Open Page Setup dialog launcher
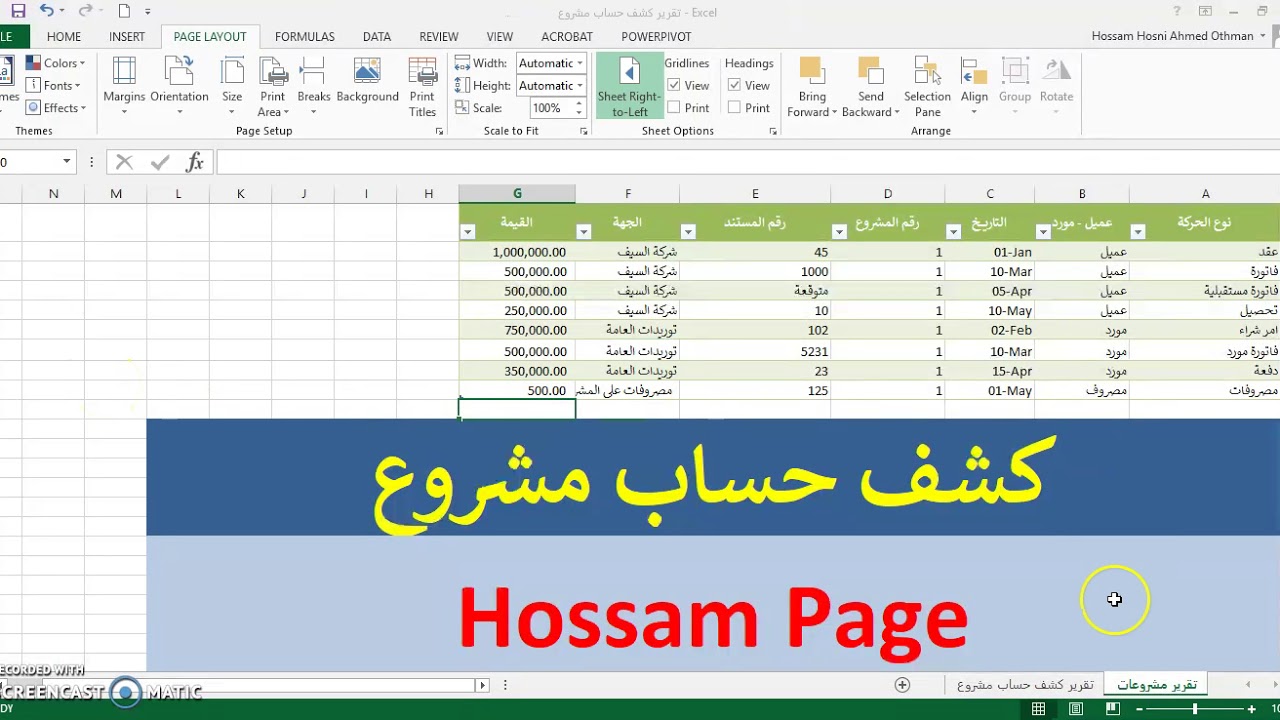Viewport: 1280px width, 720px height. pos(439,132)
